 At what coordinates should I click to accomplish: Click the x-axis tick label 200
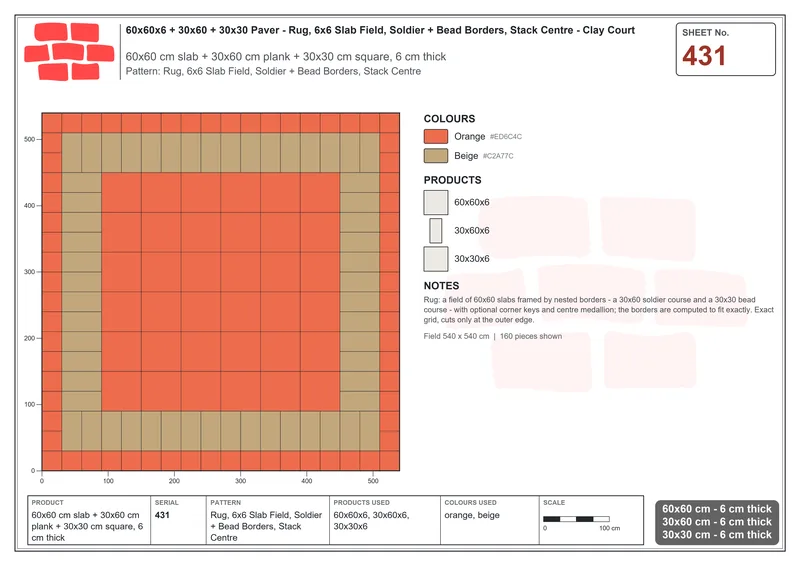pos(174,481)
